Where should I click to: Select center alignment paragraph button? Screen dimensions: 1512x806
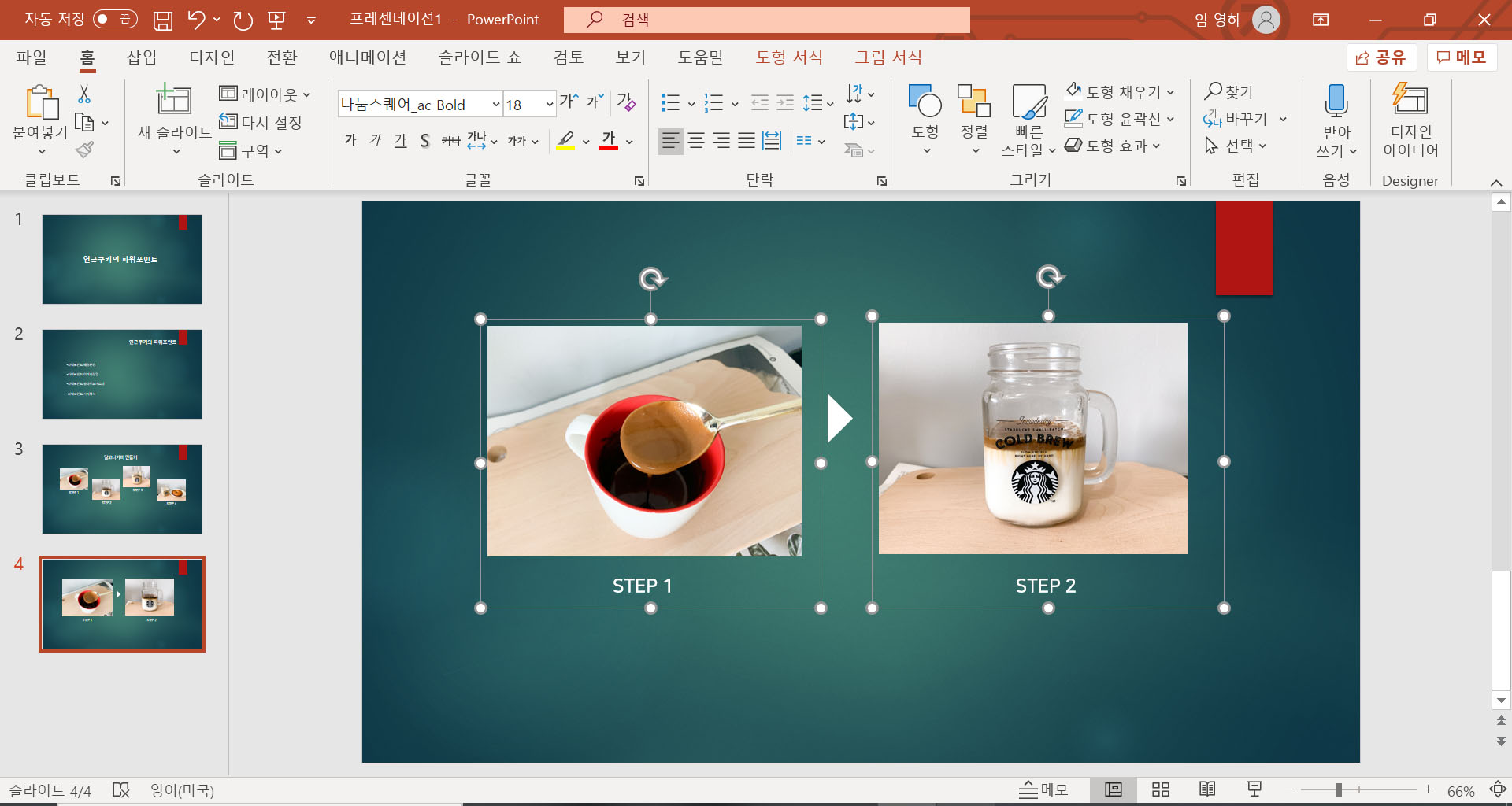pos(696,141)
